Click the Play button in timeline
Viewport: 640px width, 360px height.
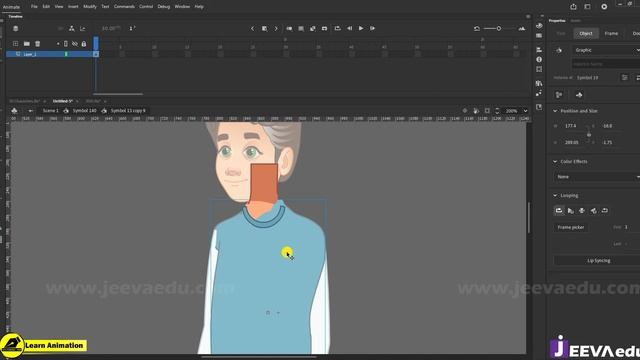[x=361, y=28]
